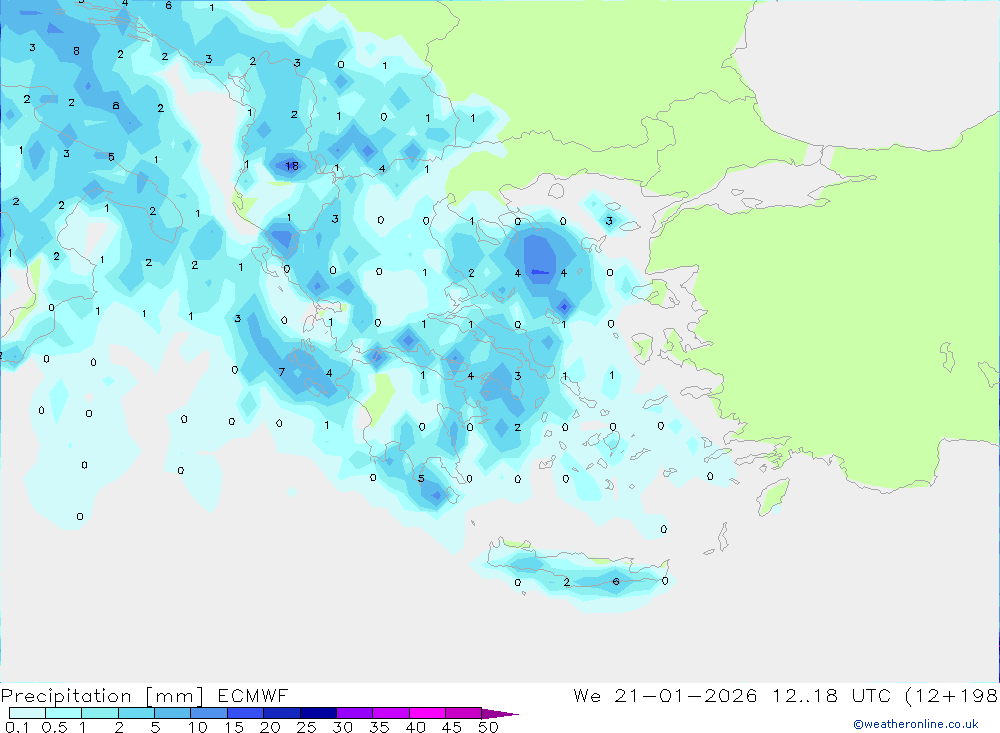Image resolution: width=1000 pixels, height=733 pixels.
Task: Click the "[mm]" unit label
Action: pyautogui.click(x=175, y=696)
